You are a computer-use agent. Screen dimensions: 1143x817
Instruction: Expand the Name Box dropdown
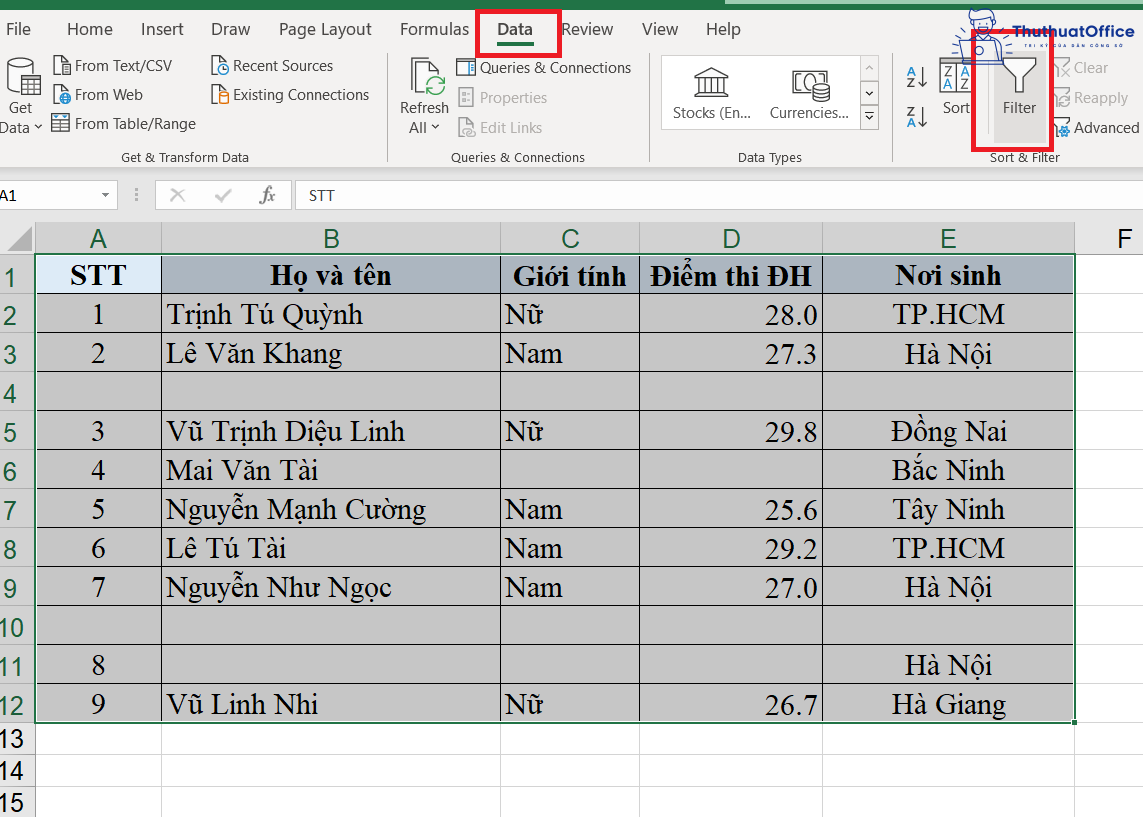(105, 195)
